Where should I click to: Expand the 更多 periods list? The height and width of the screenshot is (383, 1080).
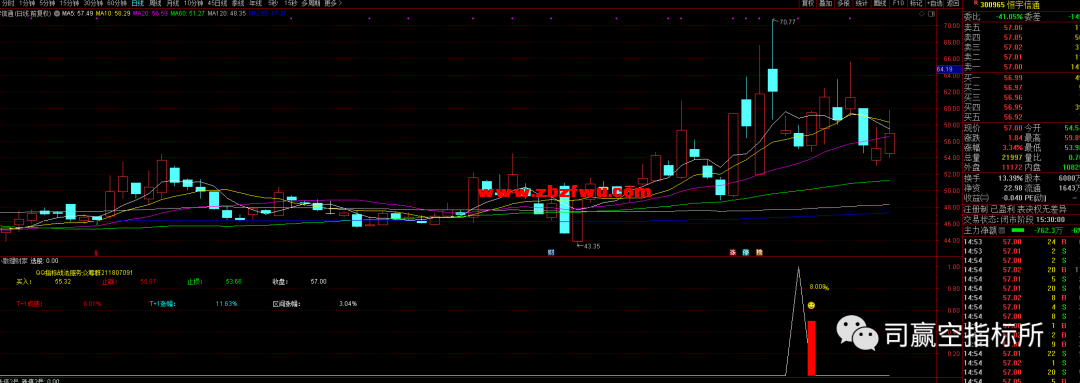pyautogui.click(x=333, y=3)
